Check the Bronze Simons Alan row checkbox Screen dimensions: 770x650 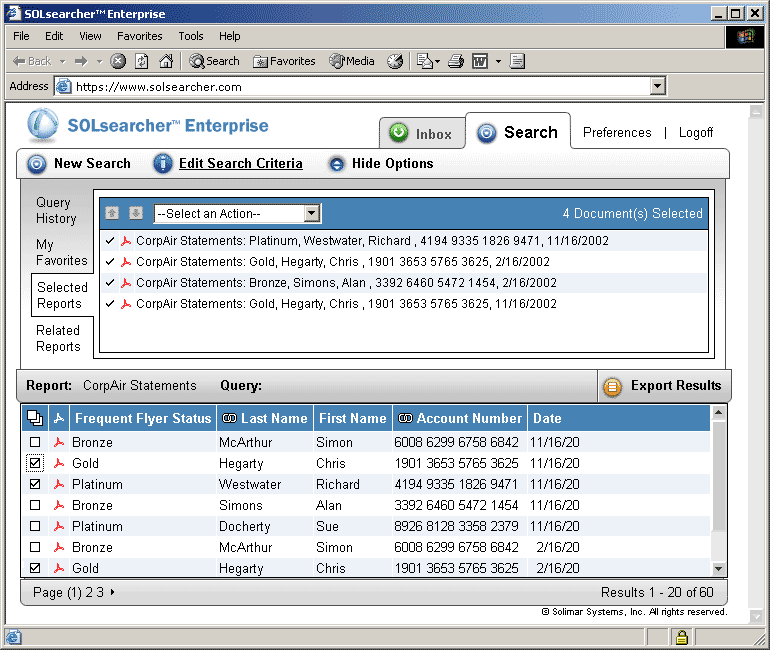(35, 505)
